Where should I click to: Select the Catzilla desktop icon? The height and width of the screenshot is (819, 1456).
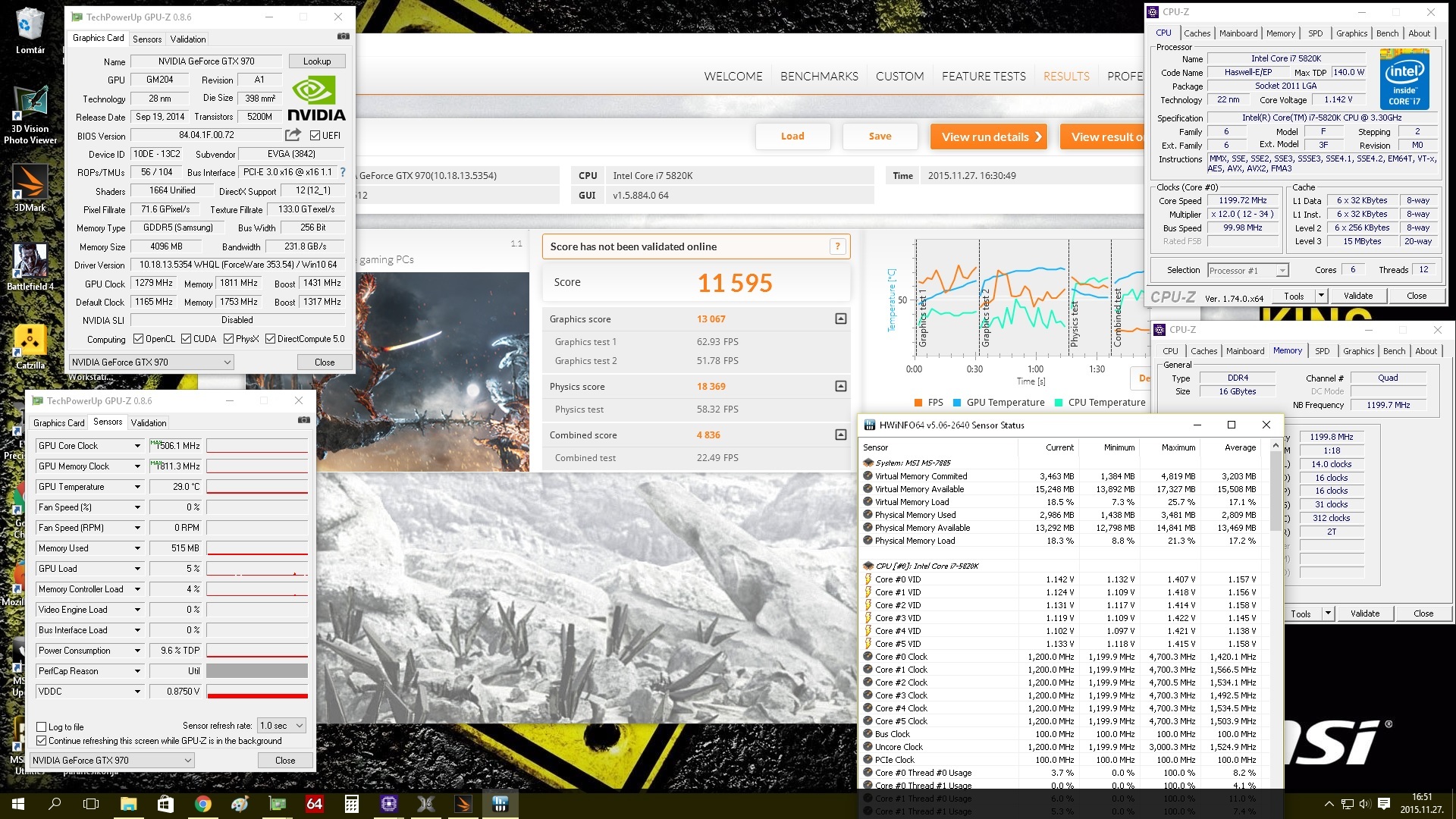[30, 347]
